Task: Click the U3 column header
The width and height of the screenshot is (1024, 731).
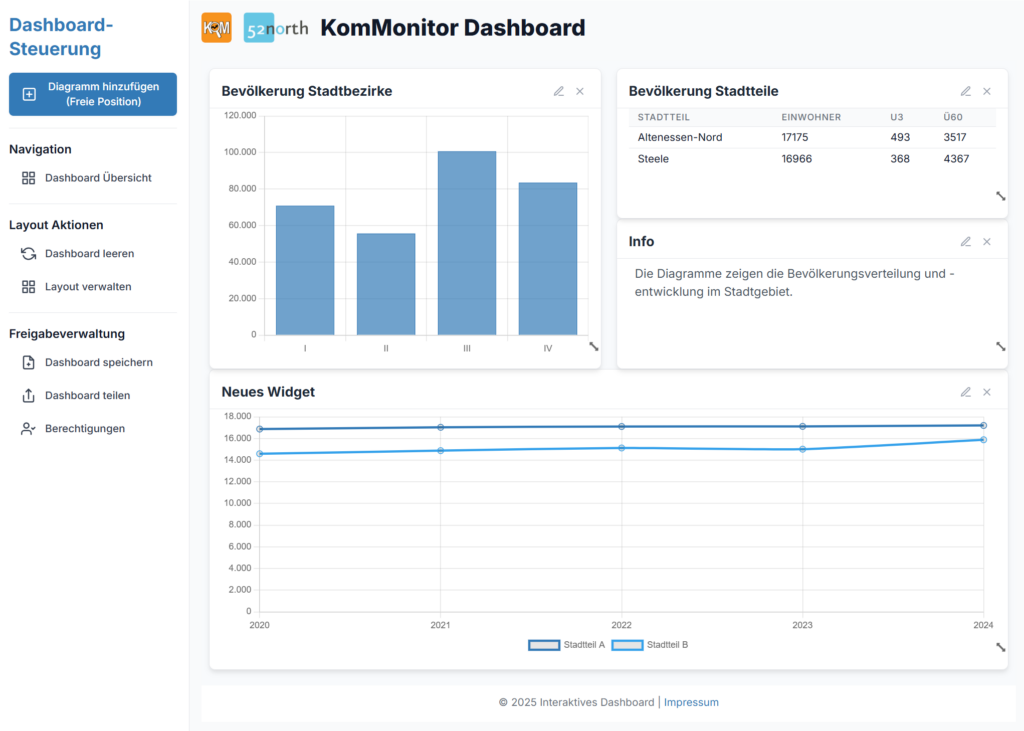Action: click(x=897, y=118)
